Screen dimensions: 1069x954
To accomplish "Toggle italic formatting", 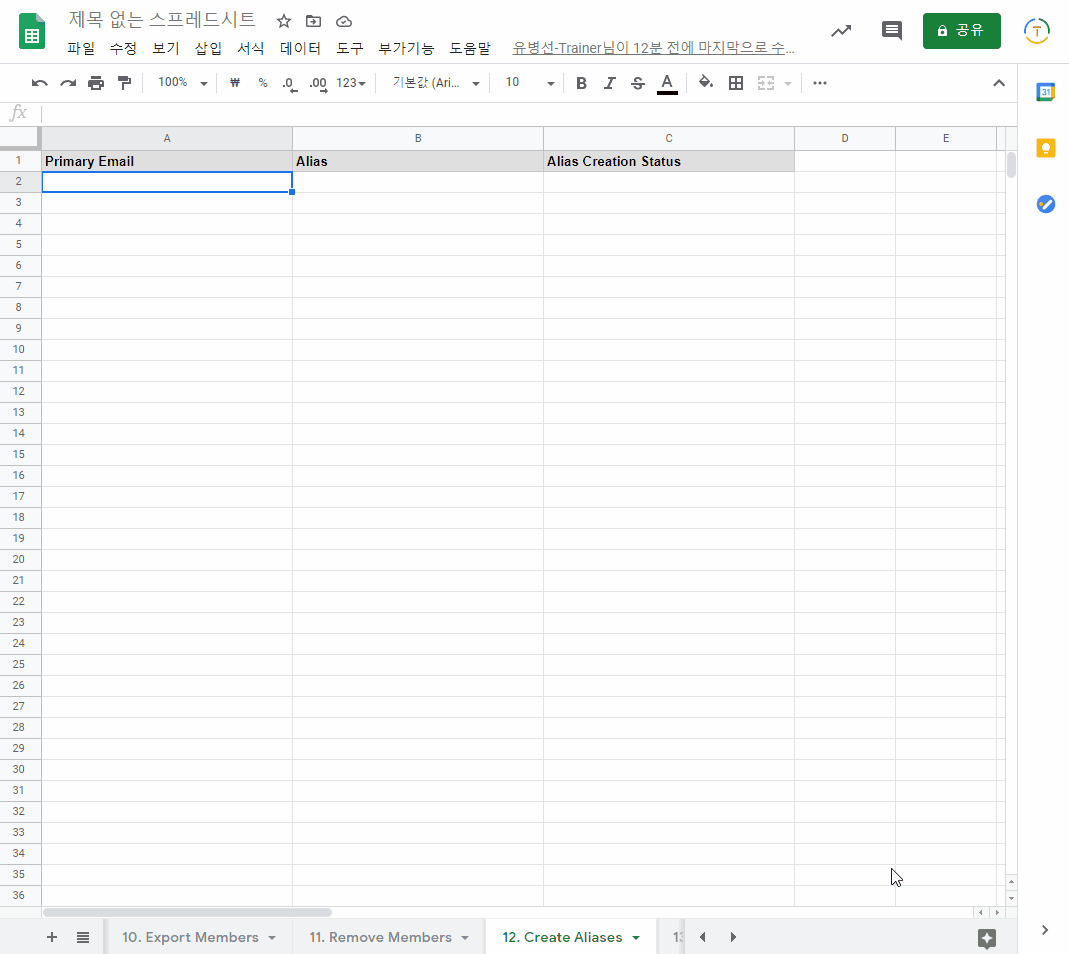I will (x=609, y=83).
